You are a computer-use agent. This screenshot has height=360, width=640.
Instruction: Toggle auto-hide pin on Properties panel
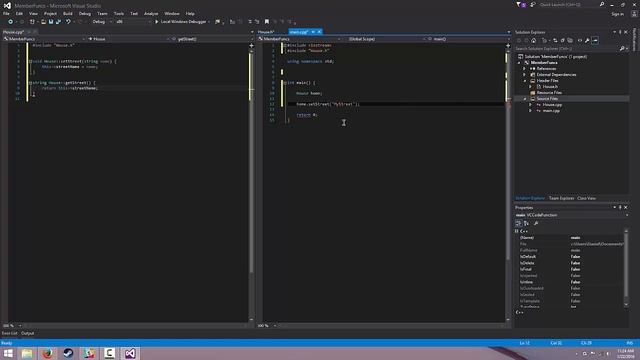tap(620, 207)
